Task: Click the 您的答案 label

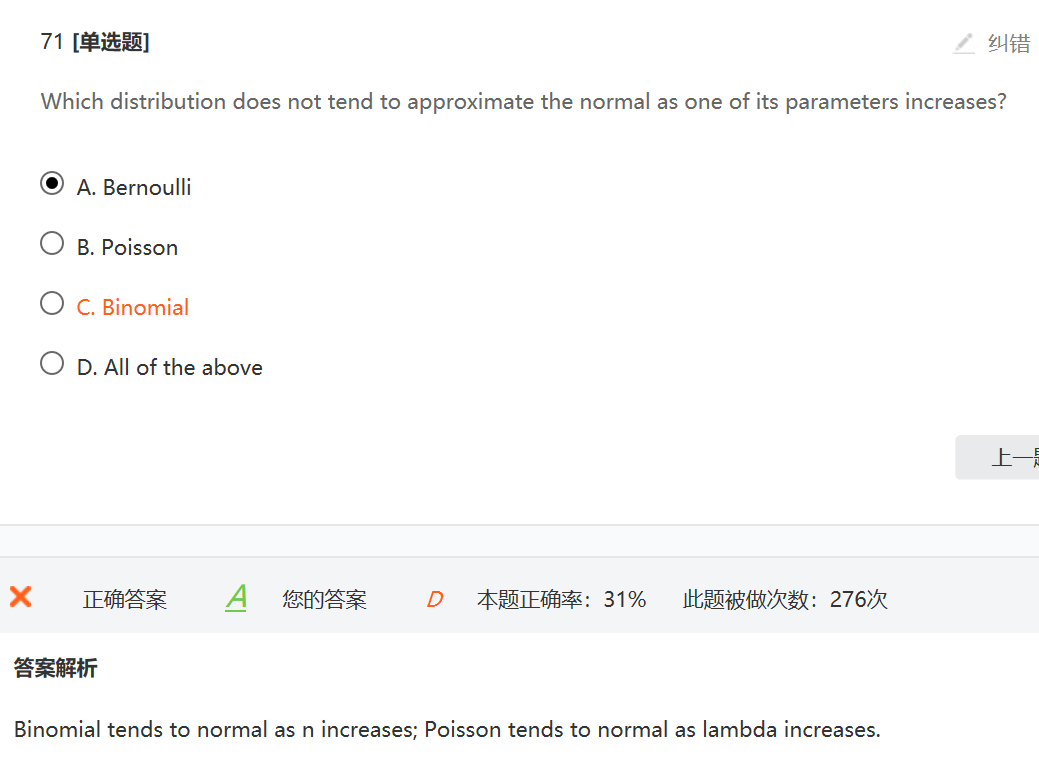Action: click(x=324, y=599)
